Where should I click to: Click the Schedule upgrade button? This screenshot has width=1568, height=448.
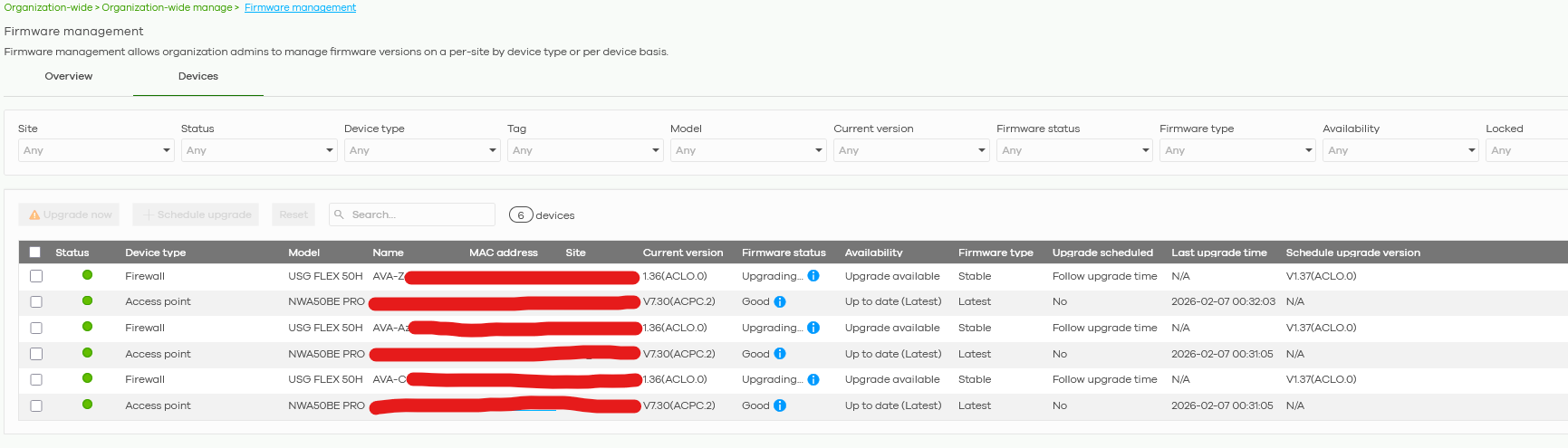(x=196, y=214)
